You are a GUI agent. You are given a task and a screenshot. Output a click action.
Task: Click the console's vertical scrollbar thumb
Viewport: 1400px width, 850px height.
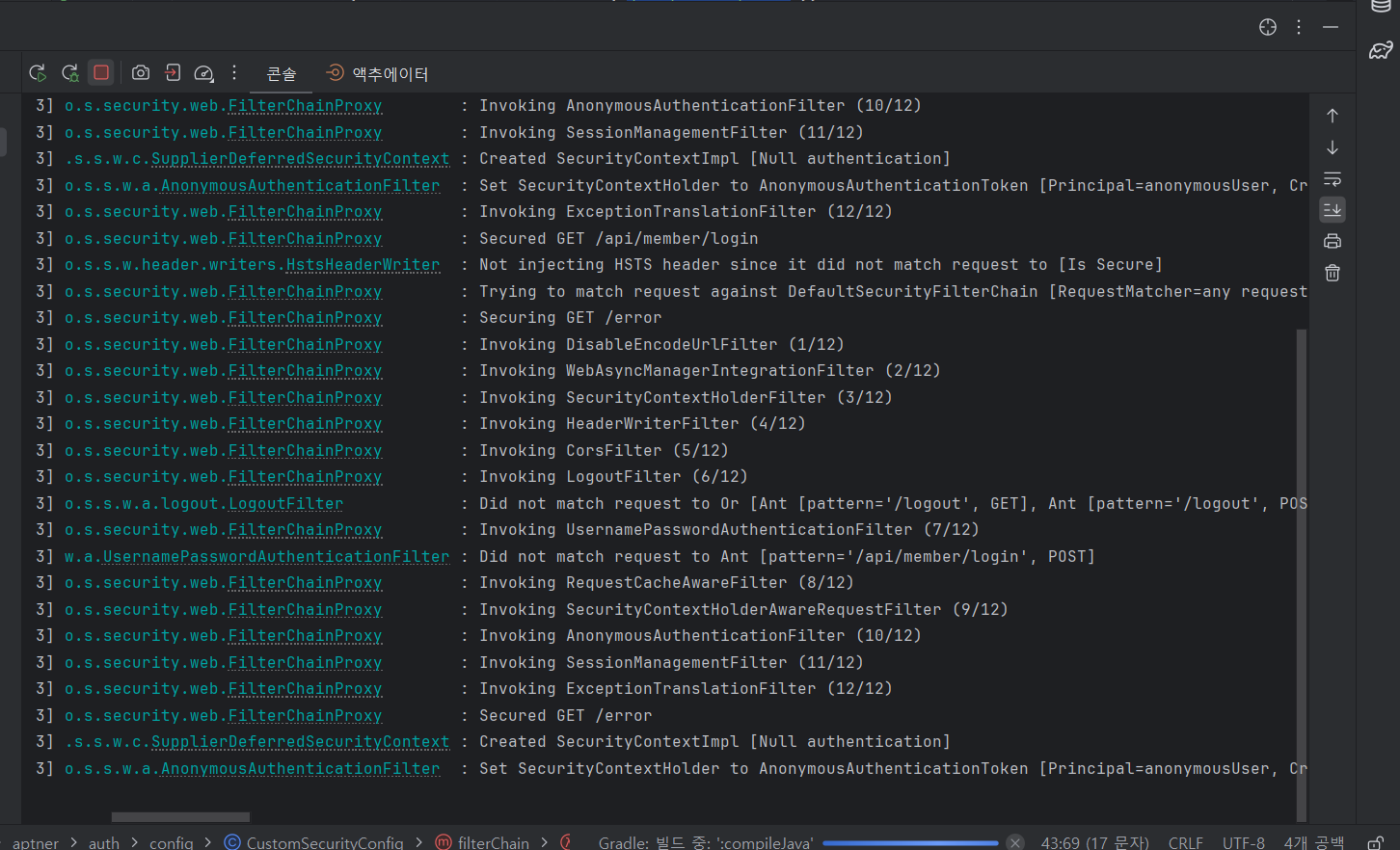coord(1302,573)
